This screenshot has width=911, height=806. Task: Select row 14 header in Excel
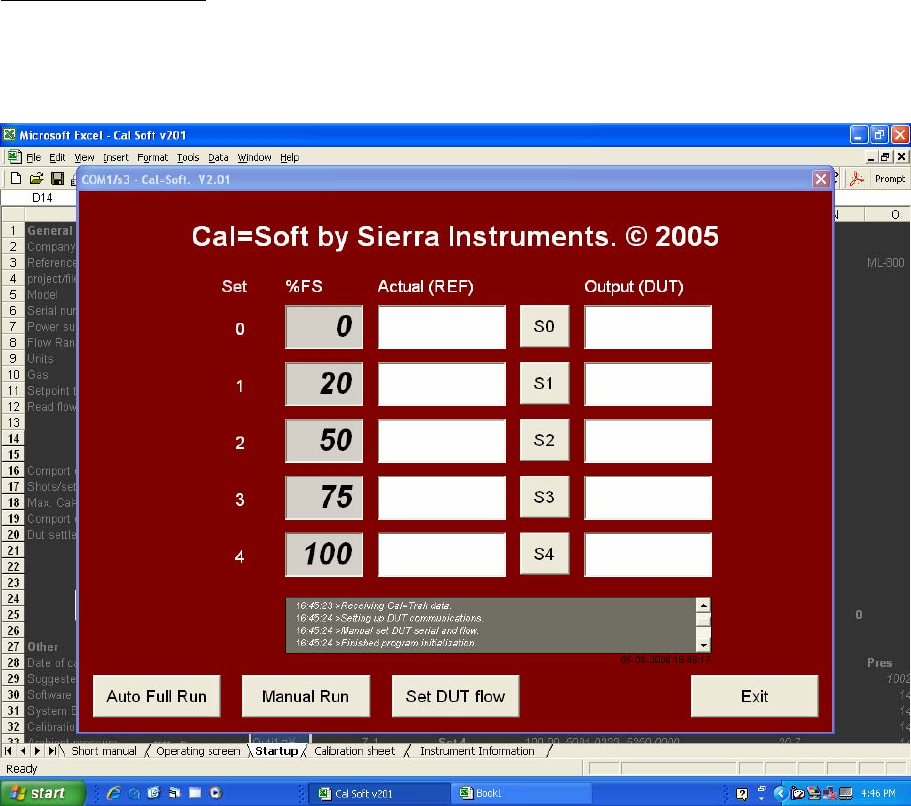(13, 439)
